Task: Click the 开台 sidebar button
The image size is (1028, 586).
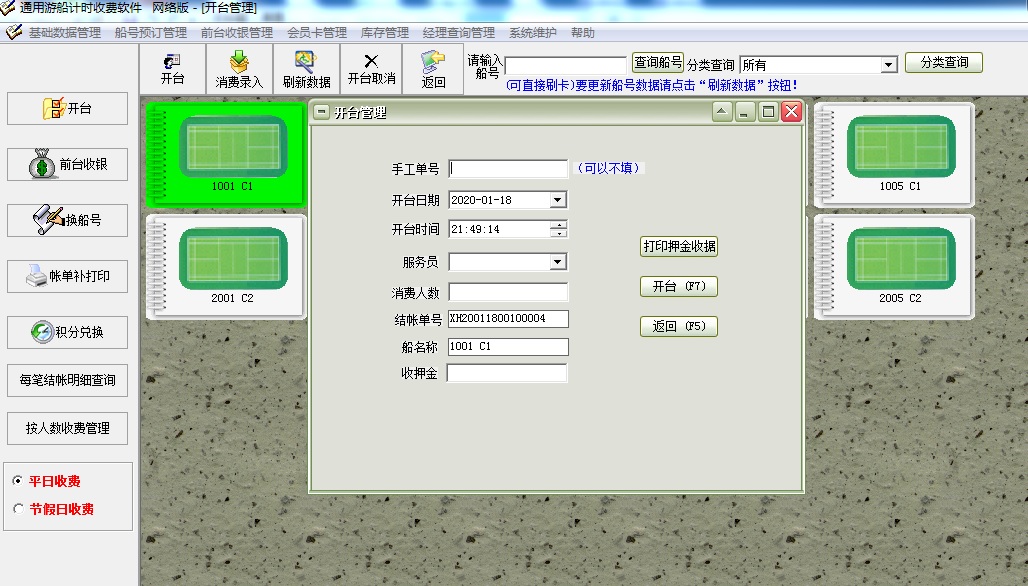Action: (68, 108)
